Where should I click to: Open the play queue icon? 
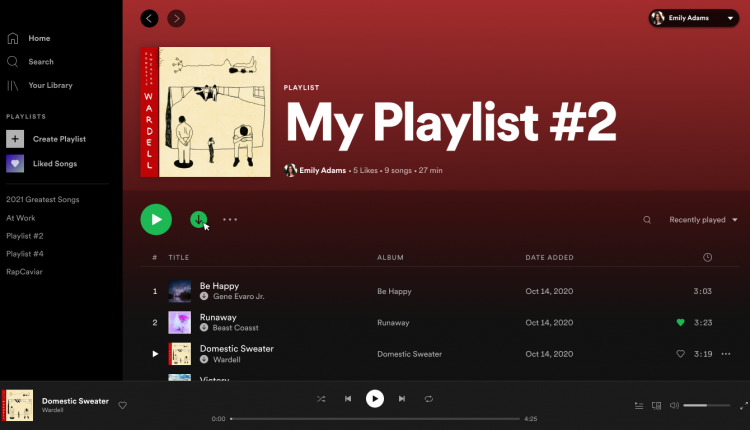(x=639, y=405)
